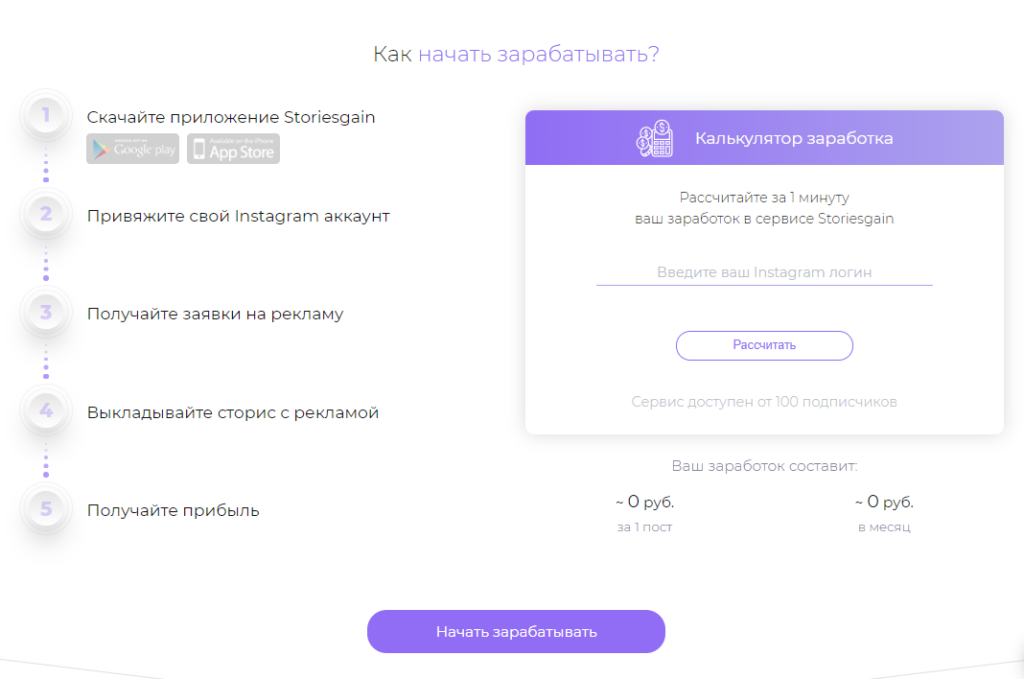Click the Получайте прибыль step text
Screen dimensions: 1024x679
[173, 511]
